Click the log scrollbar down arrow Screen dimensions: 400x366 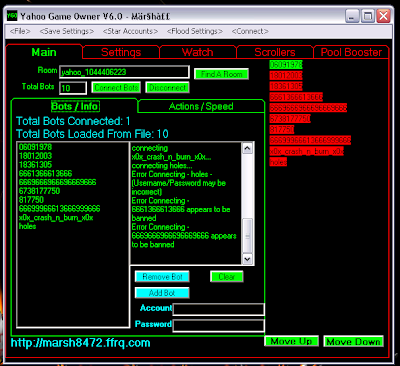coord(247,259)
